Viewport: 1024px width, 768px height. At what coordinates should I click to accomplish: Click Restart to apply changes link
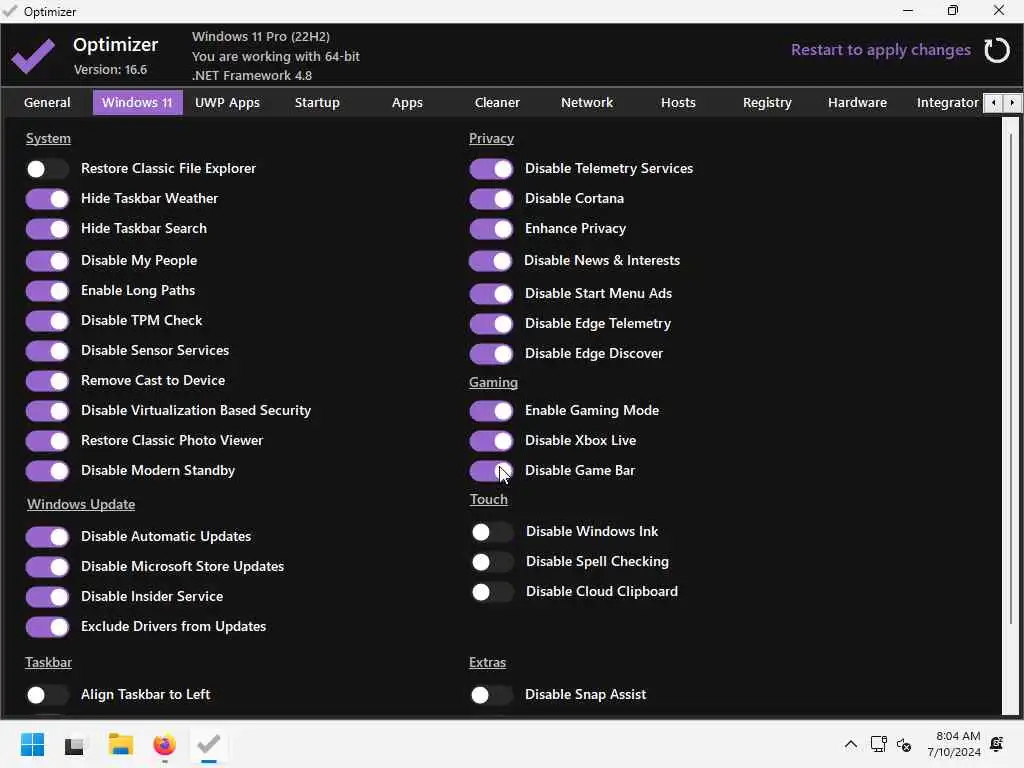coord(880,50)
